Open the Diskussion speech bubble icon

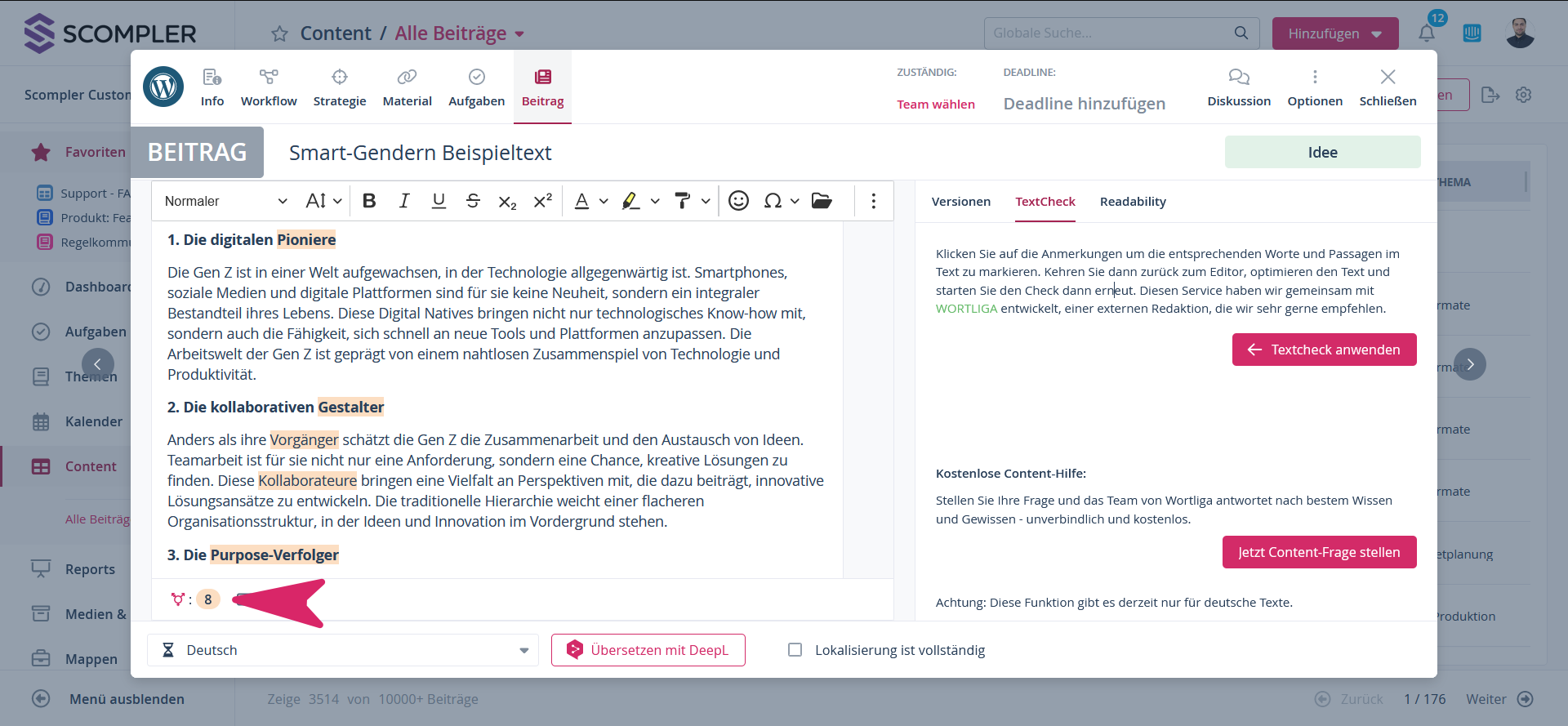[1238, 78]
